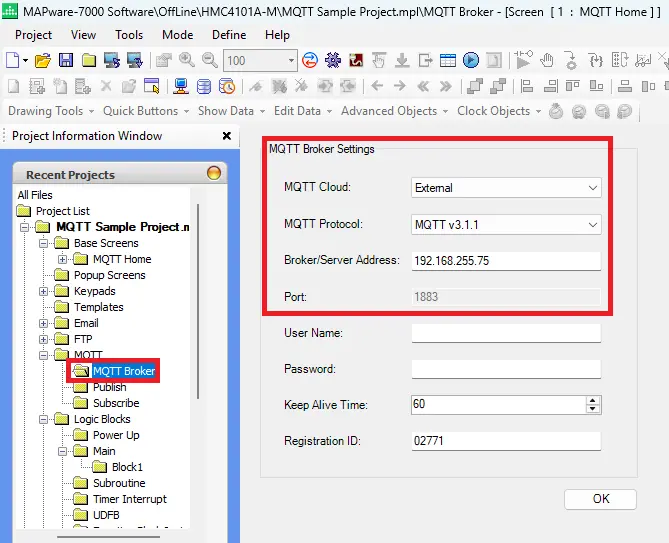The width and height of the screenshot is (669, 543).
Task: Open the Edit Data dropdown
Action: point(303,111)
